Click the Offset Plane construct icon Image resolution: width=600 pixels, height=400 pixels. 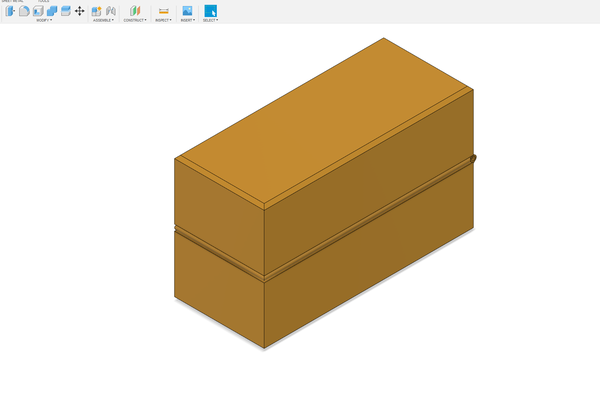coord(135,11)
